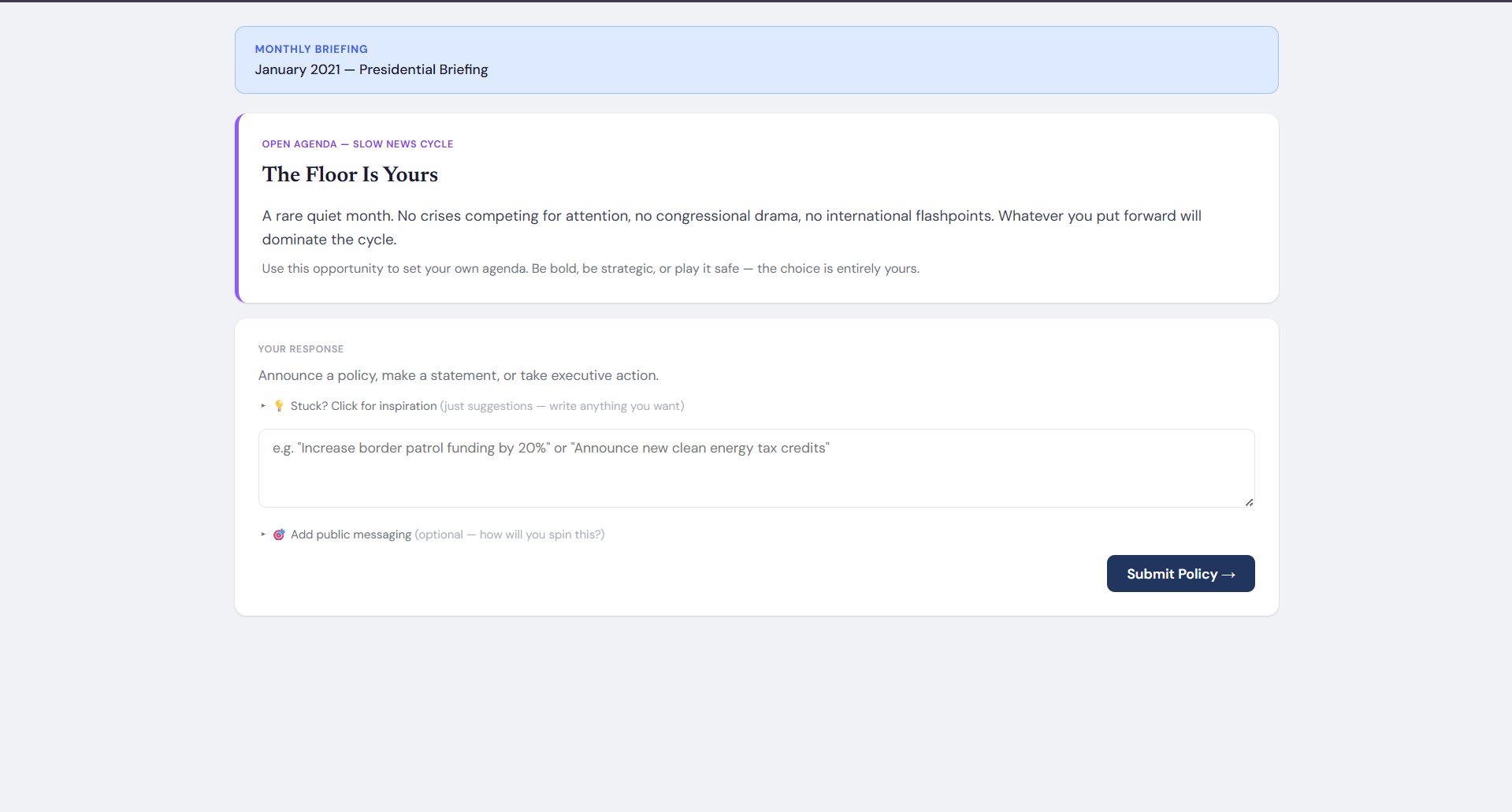Click the "Use this opportunity" helper text
Screen dimensions: 1512x812
coord(590,269)
